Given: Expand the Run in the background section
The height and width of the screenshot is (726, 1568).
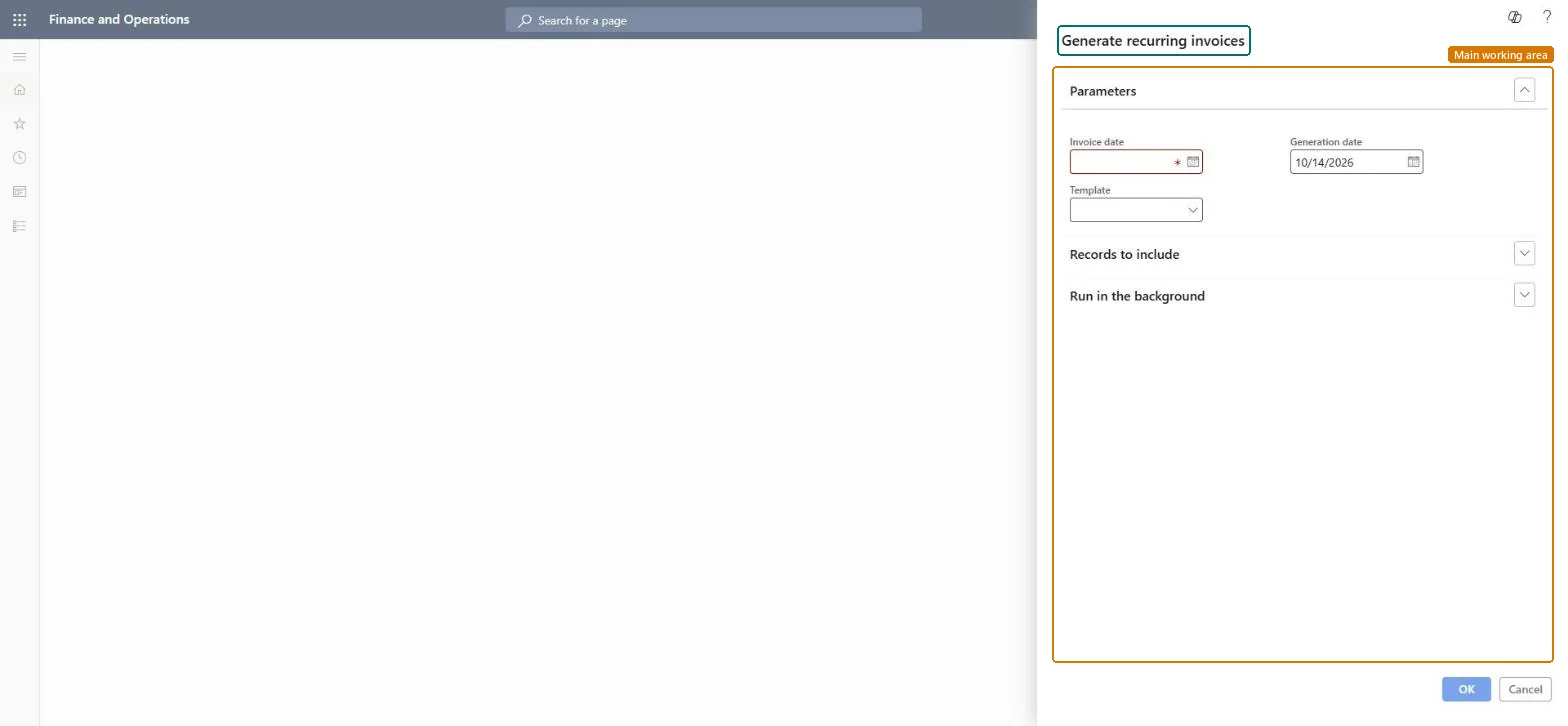Looking at the screenshot, I should pos(1524,295).
